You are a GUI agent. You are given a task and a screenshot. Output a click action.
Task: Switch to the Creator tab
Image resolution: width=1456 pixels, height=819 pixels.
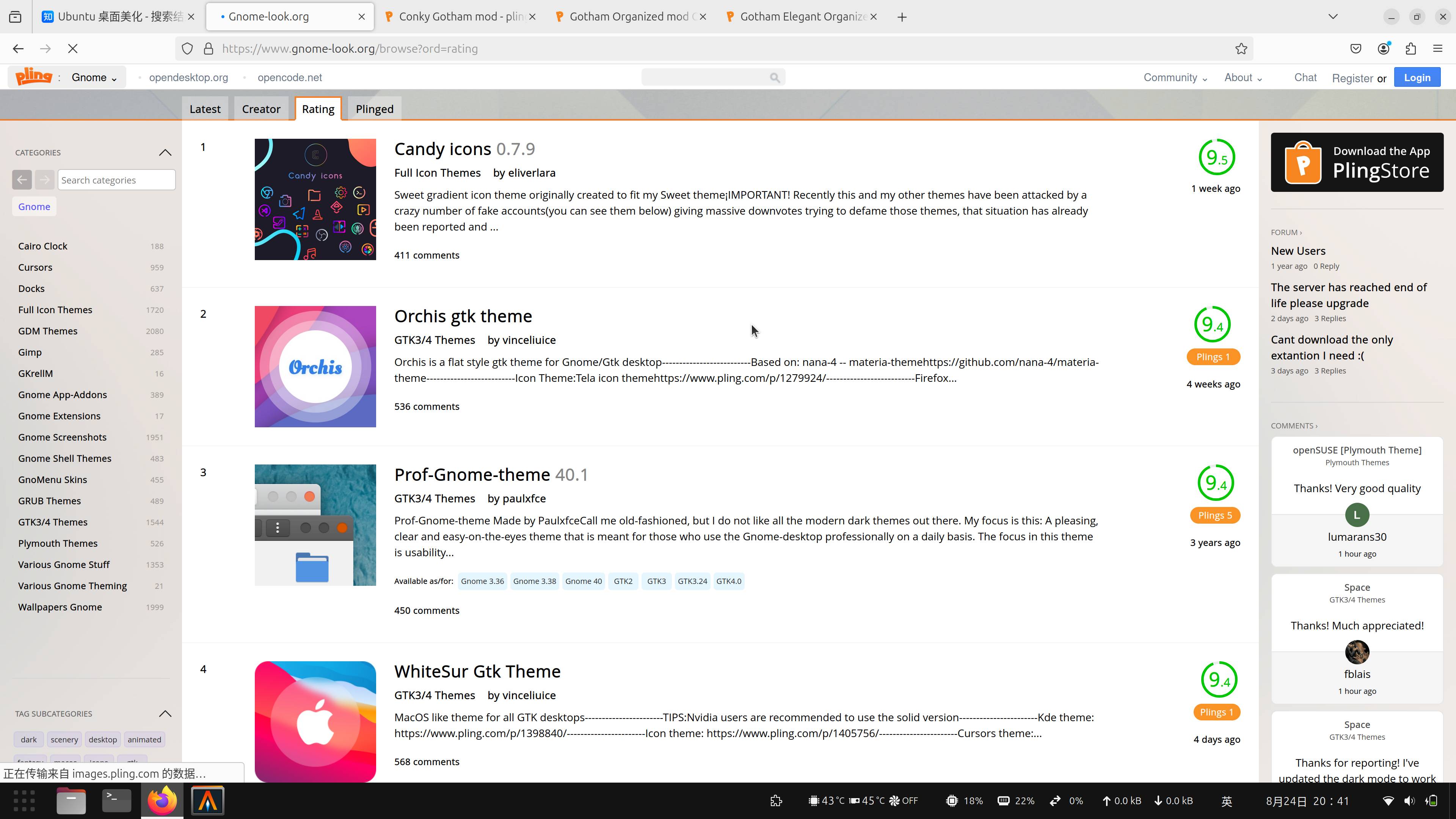(x=261, y=108)
